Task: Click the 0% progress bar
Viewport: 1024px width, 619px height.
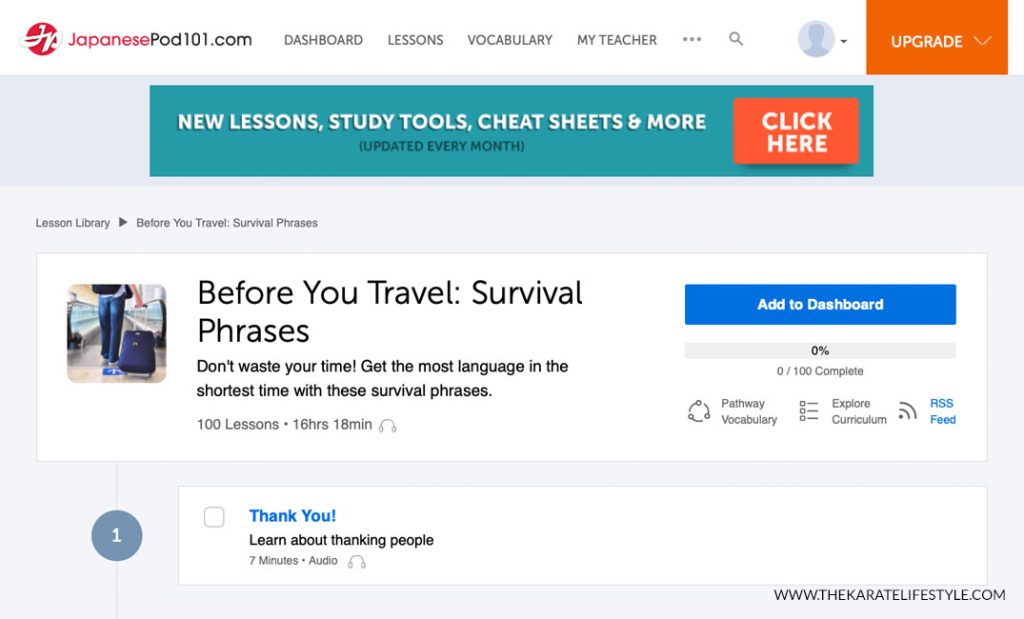Action: [820, 351]
